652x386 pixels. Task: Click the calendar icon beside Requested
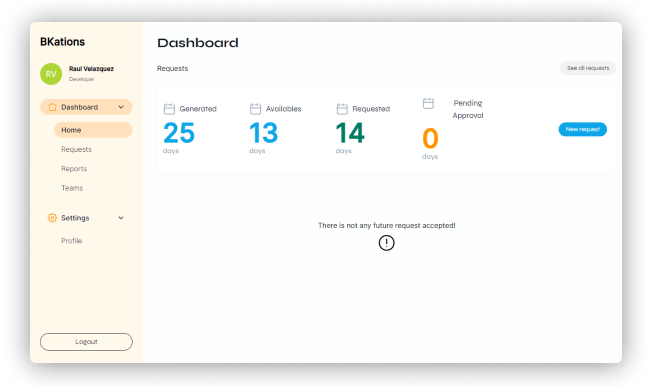coord(342,109)
